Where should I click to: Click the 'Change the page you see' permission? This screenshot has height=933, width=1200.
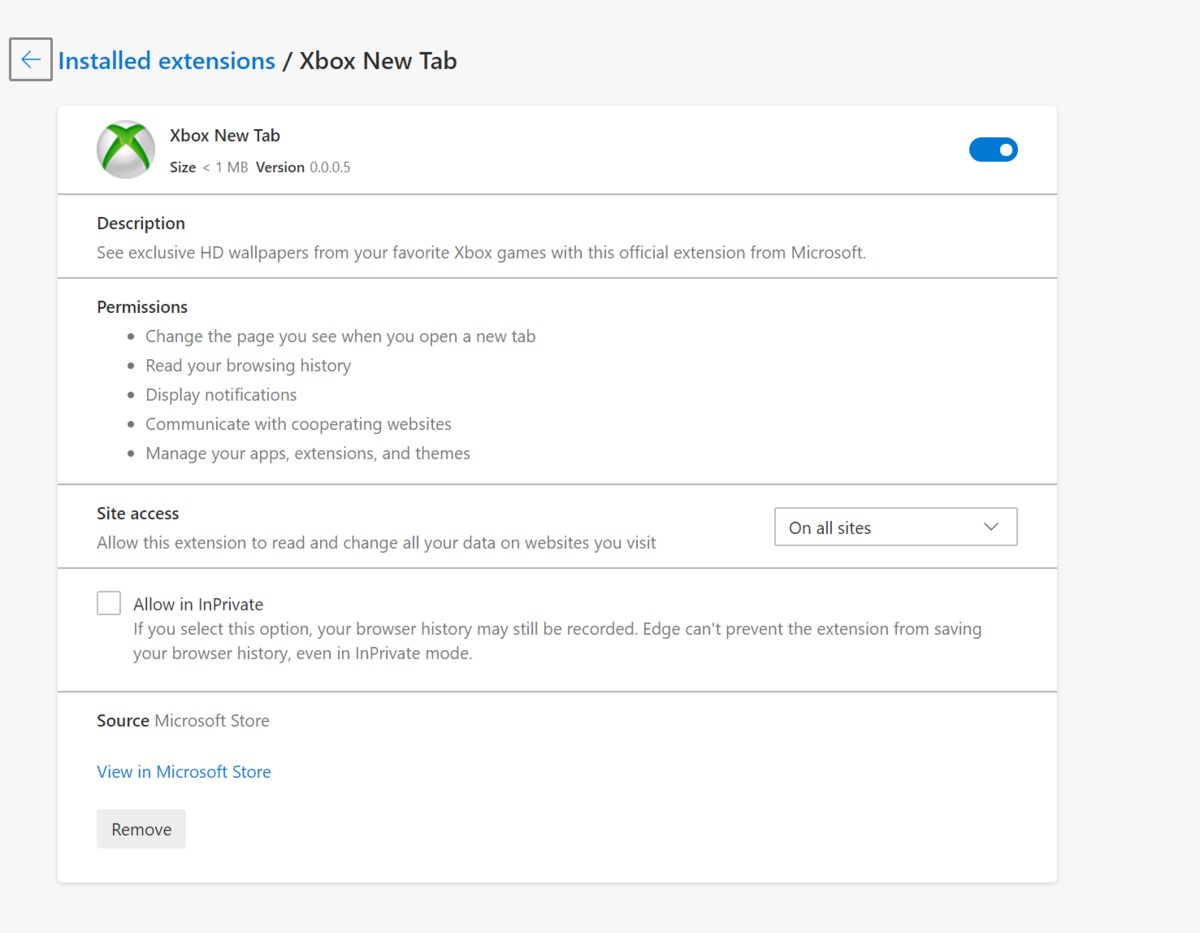341,336
